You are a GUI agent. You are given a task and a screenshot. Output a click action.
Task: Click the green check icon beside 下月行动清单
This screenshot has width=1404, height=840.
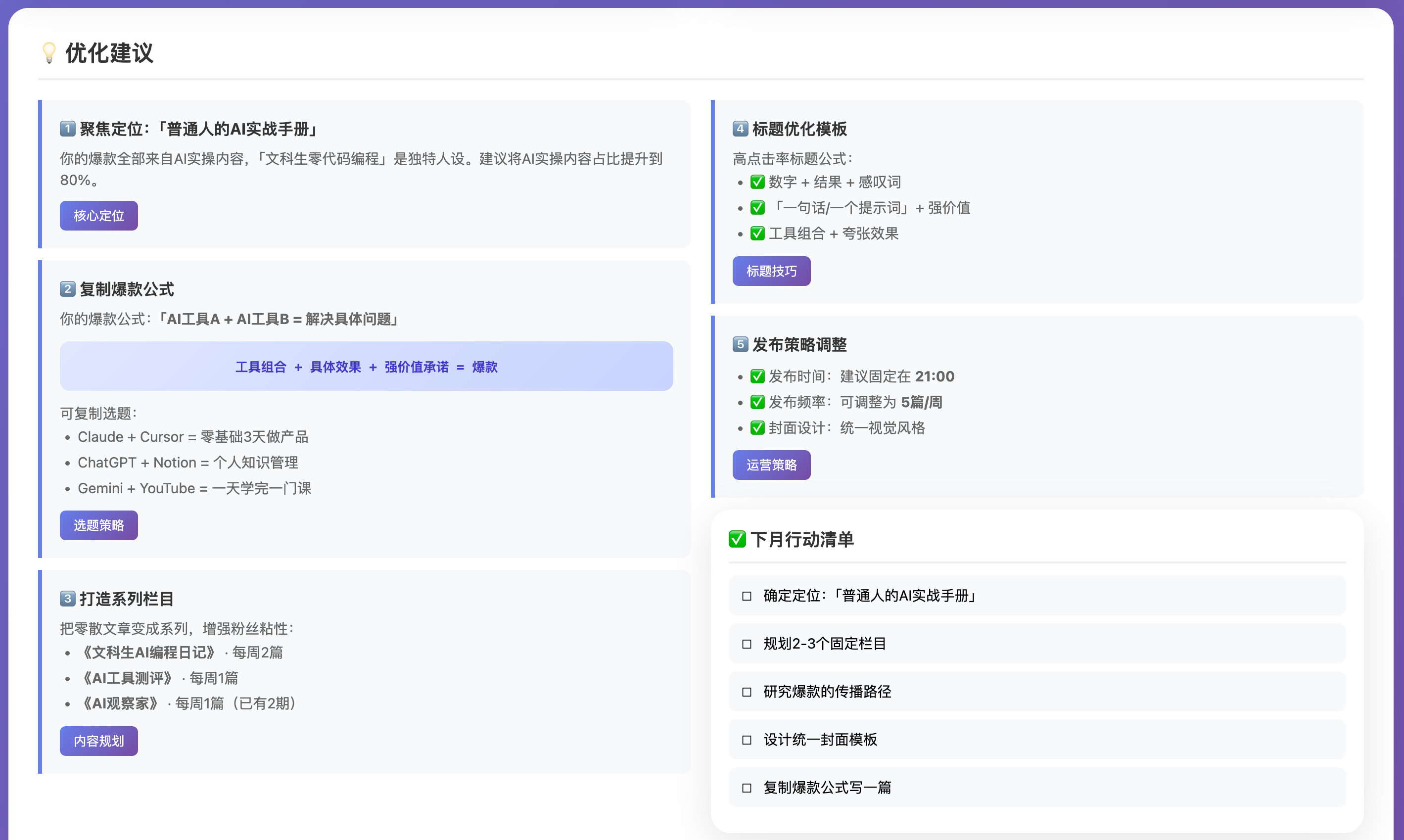pyautogui.click(x=737, y=539)
